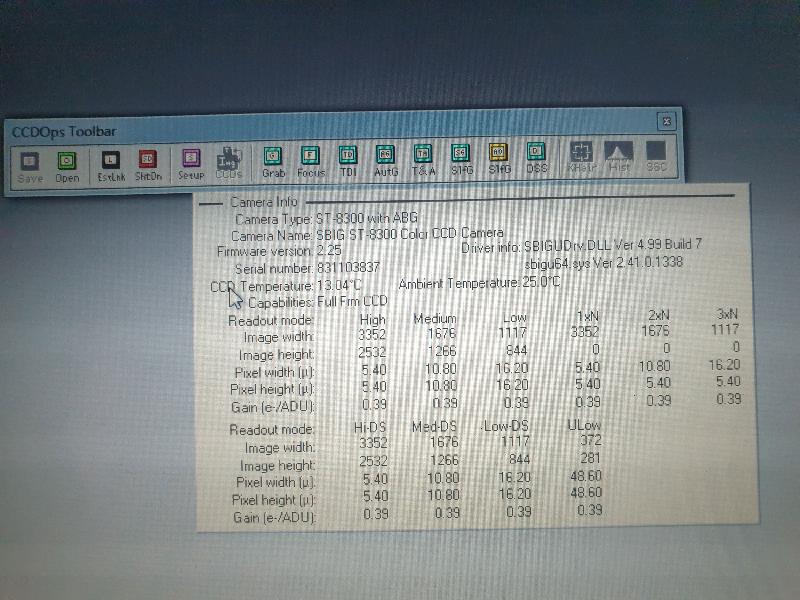Click ambient temperature value '25.0°C'
Screen dimensions: 800x600
pos(541,282)
